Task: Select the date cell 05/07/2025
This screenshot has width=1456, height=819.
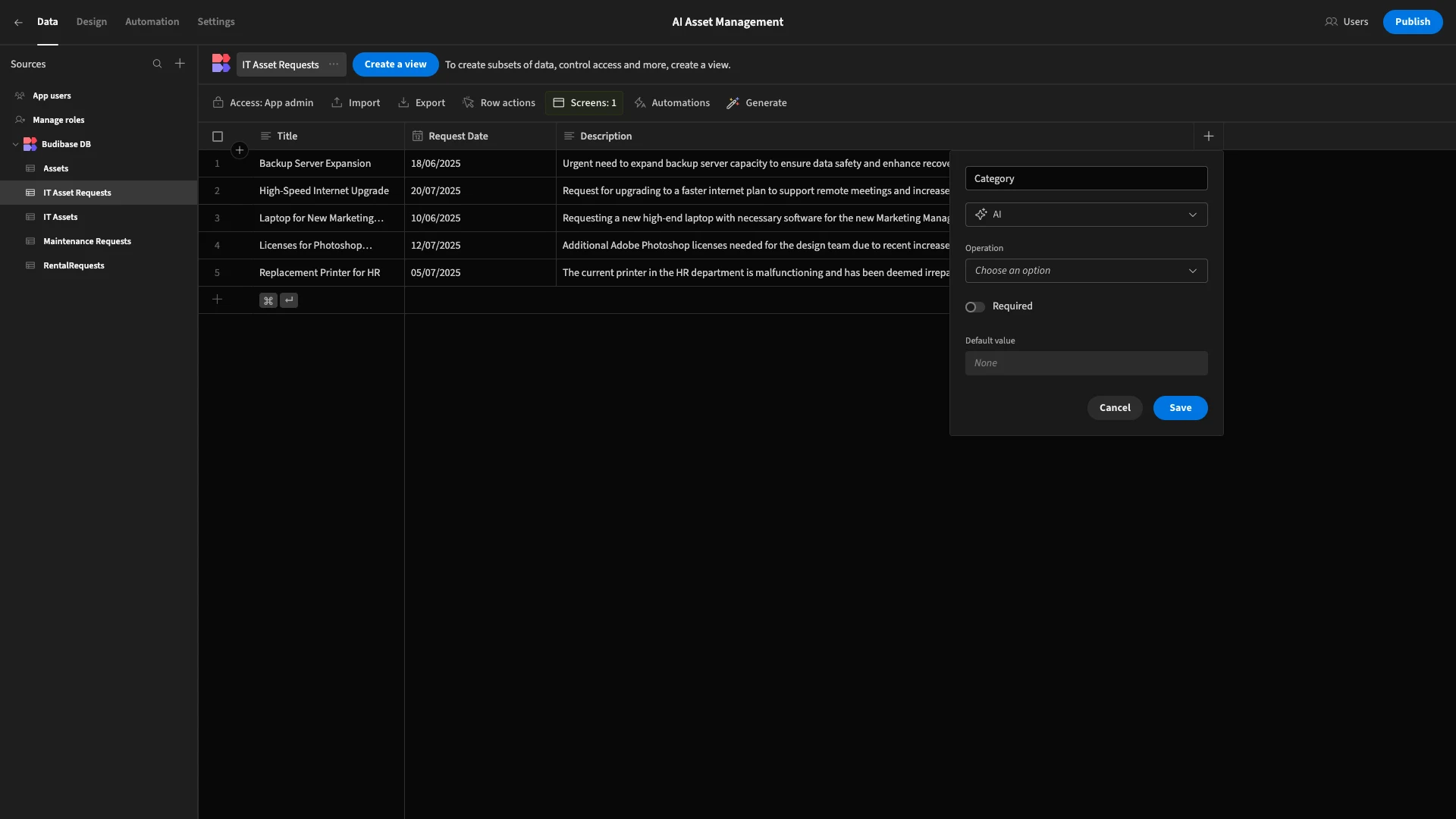Action: coord(480,273)
